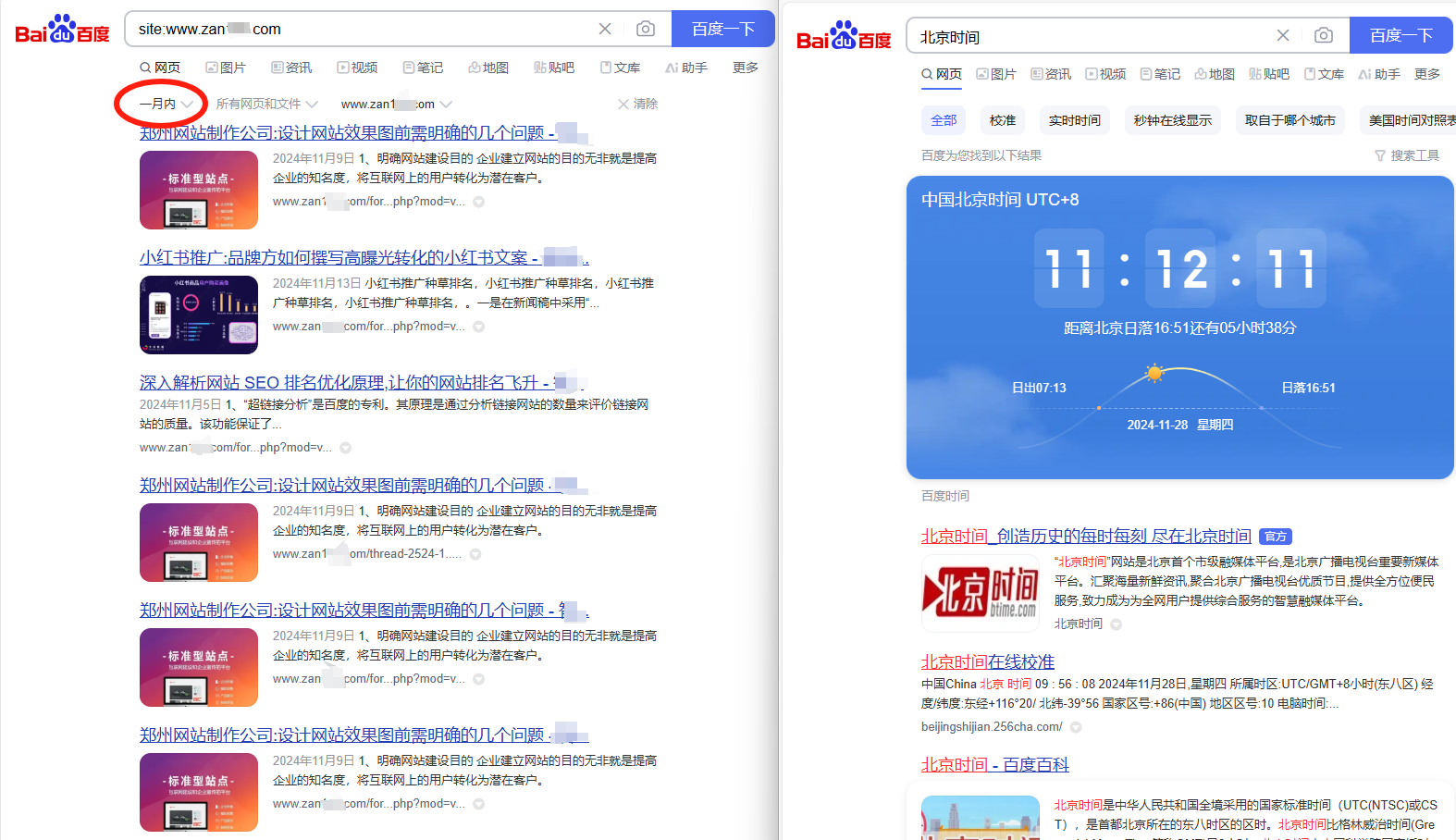Click thumbnail of 小红书推广 result
The width and height of the screenshot is (1456, 840).
pos(199,315)
